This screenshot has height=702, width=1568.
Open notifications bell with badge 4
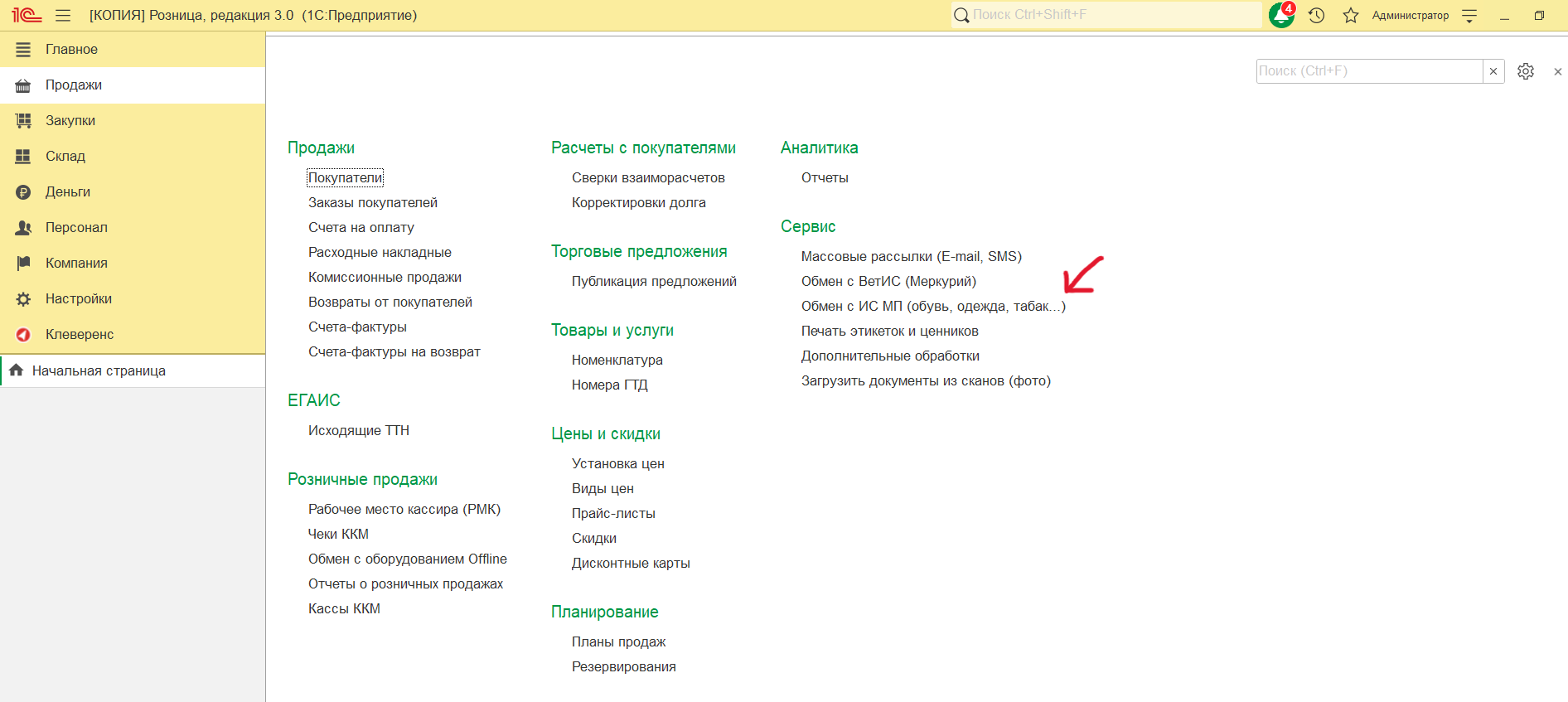click(1282, 15)
